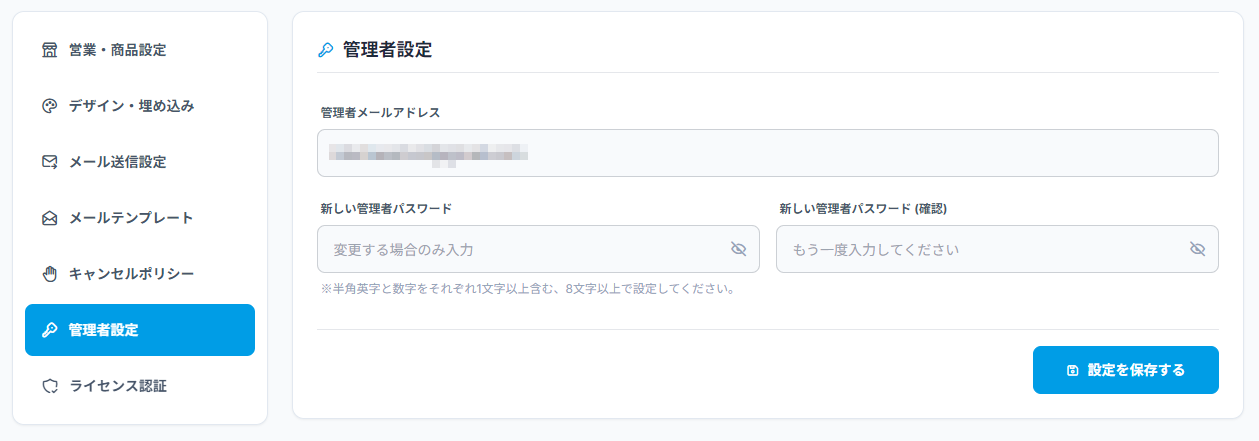Open ライセンス認証 settings
Screen dimensions: 1259x441
pyautogui.click(x=140, y=386)
